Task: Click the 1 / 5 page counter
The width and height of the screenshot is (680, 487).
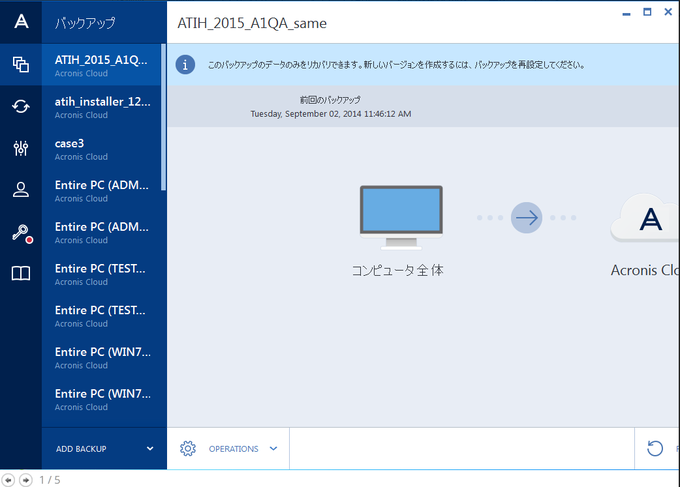Action: [49, 480]
